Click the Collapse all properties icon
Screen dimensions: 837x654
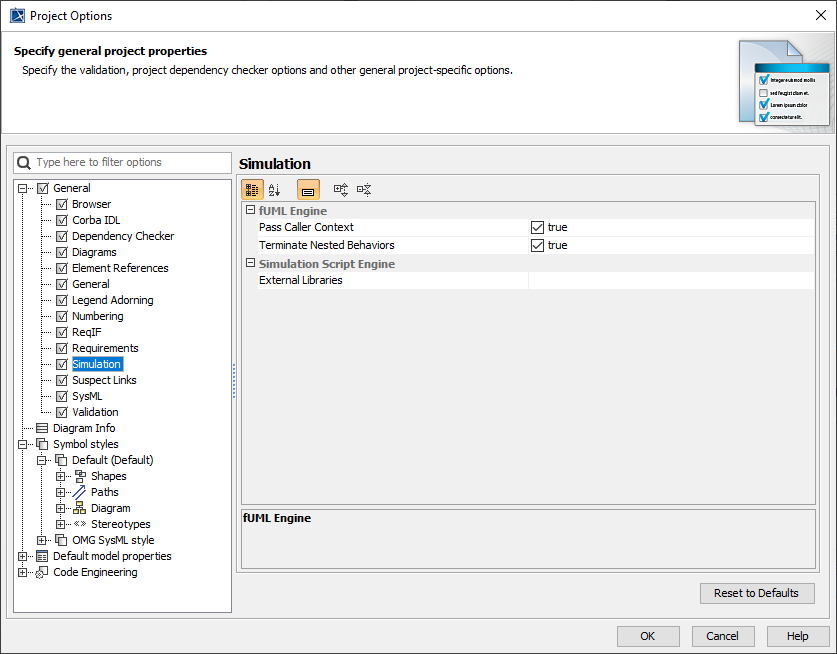364,189
